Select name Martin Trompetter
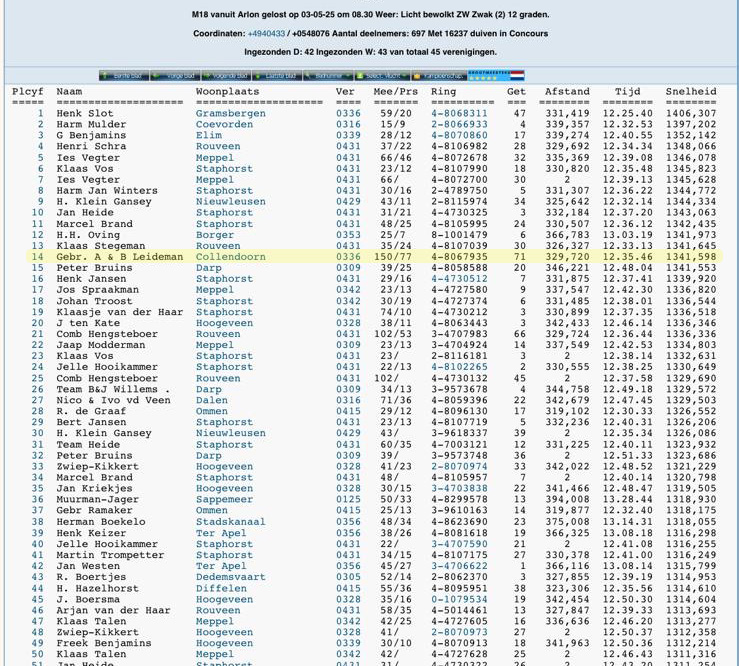This screenshot has width=739, height=666. pyautogui.click(x=110, y=555)
